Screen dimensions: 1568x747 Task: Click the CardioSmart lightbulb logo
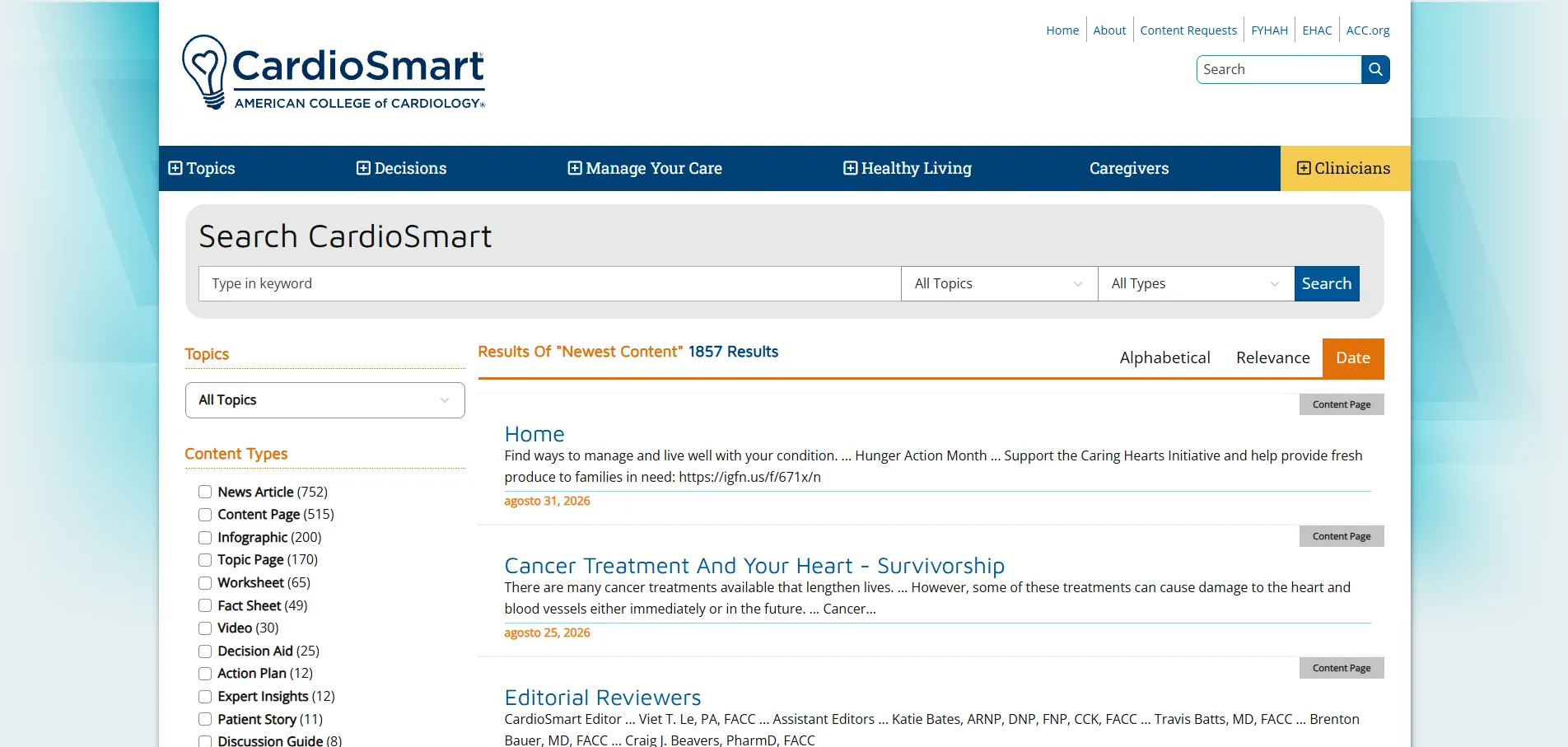pos(334,72)
